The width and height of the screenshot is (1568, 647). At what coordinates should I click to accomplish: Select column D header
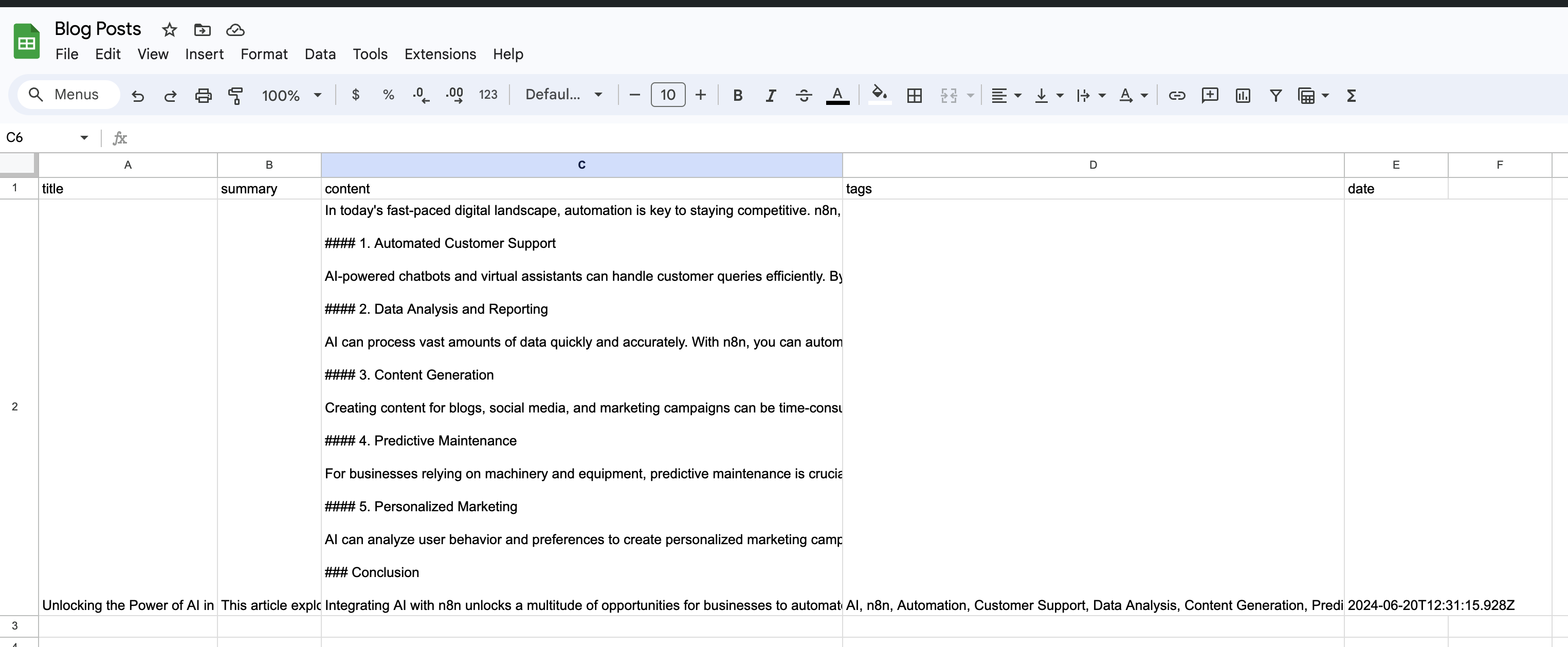pos(1093,165)
